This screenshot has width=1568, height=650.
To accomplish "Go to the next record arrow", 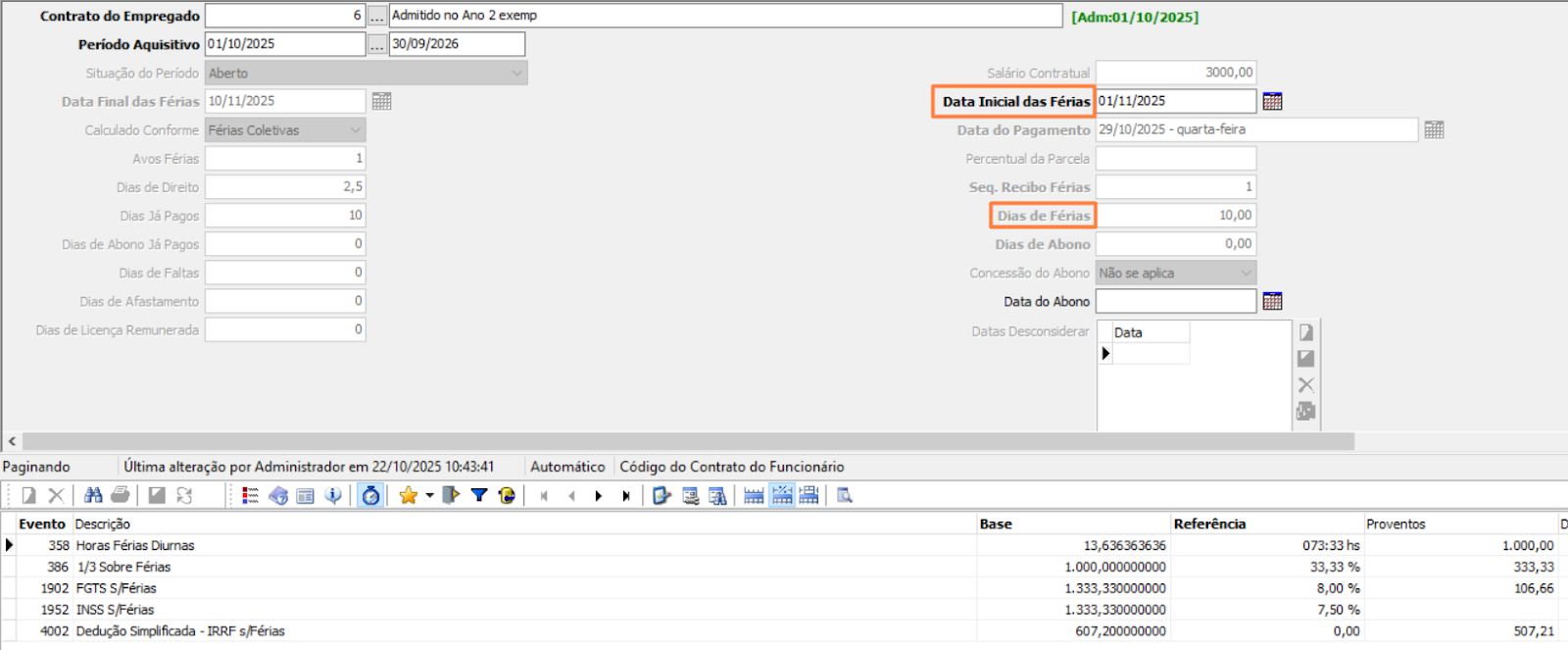I will 599,496.
